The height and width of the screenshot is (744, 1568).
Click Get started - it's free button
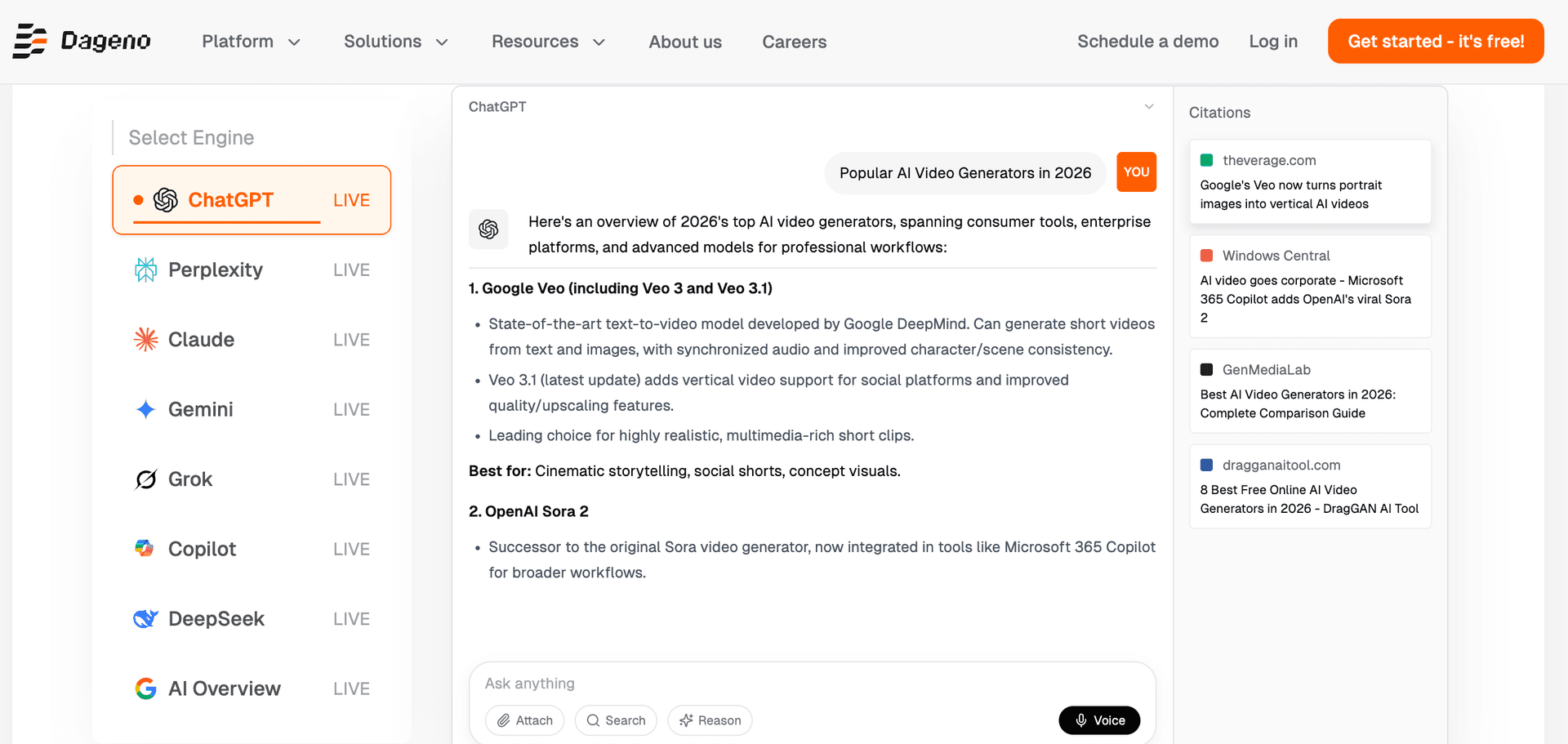click(x=1436, y=41)
